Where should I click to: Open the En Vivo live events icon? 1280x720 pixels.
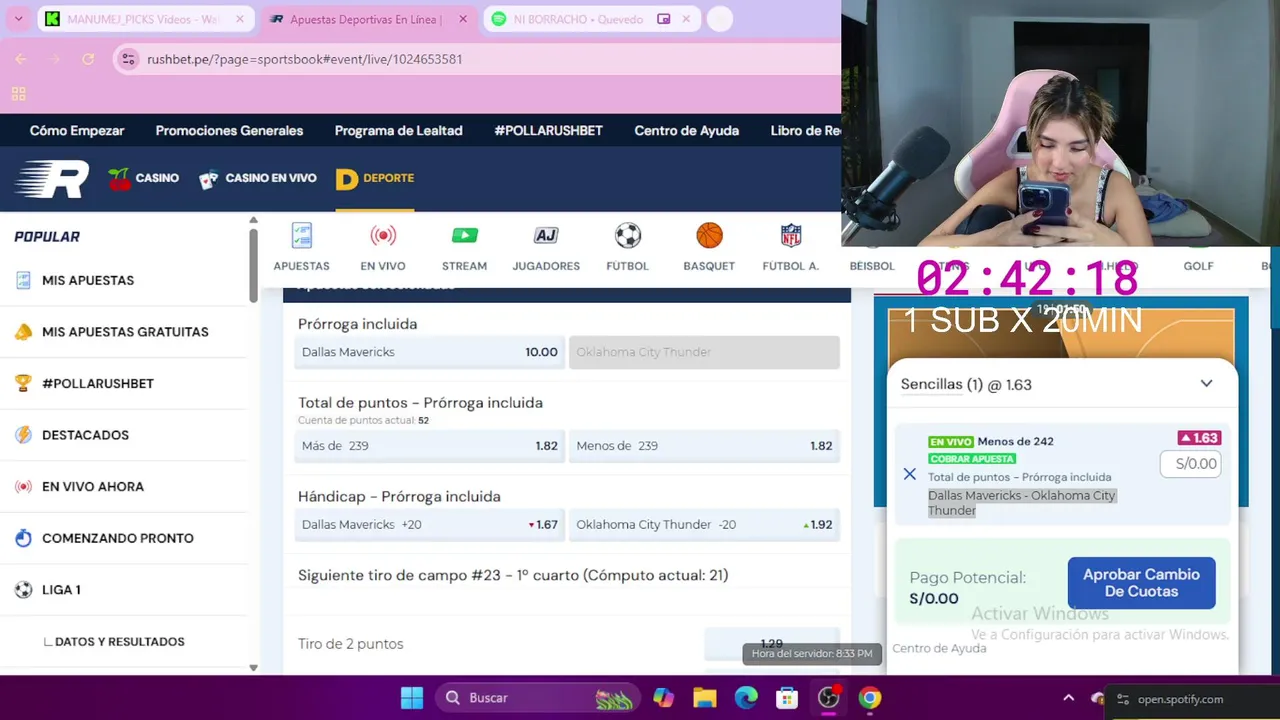tap(383, 247)
